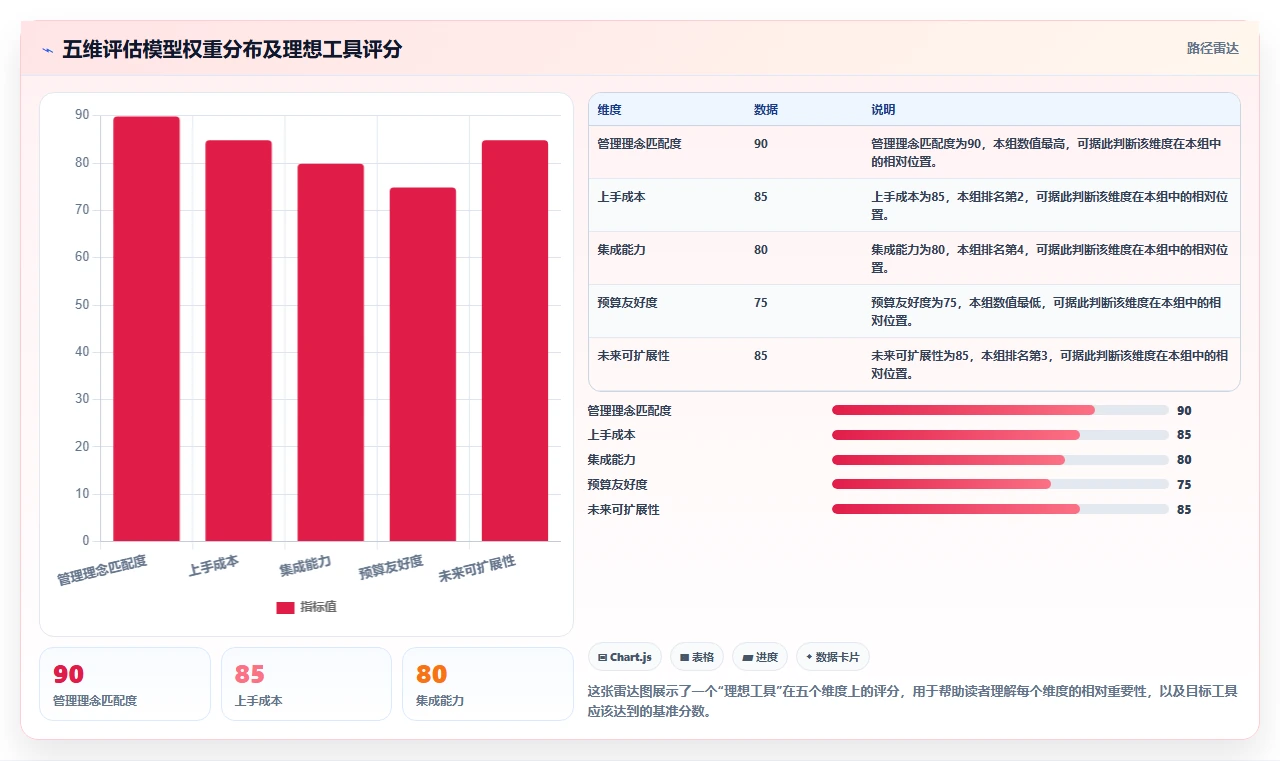Image resolution: width=1280 pixels, height=761 pixels.
Task: Click the description stating 本组数值最低
Action: (1048, 312)
